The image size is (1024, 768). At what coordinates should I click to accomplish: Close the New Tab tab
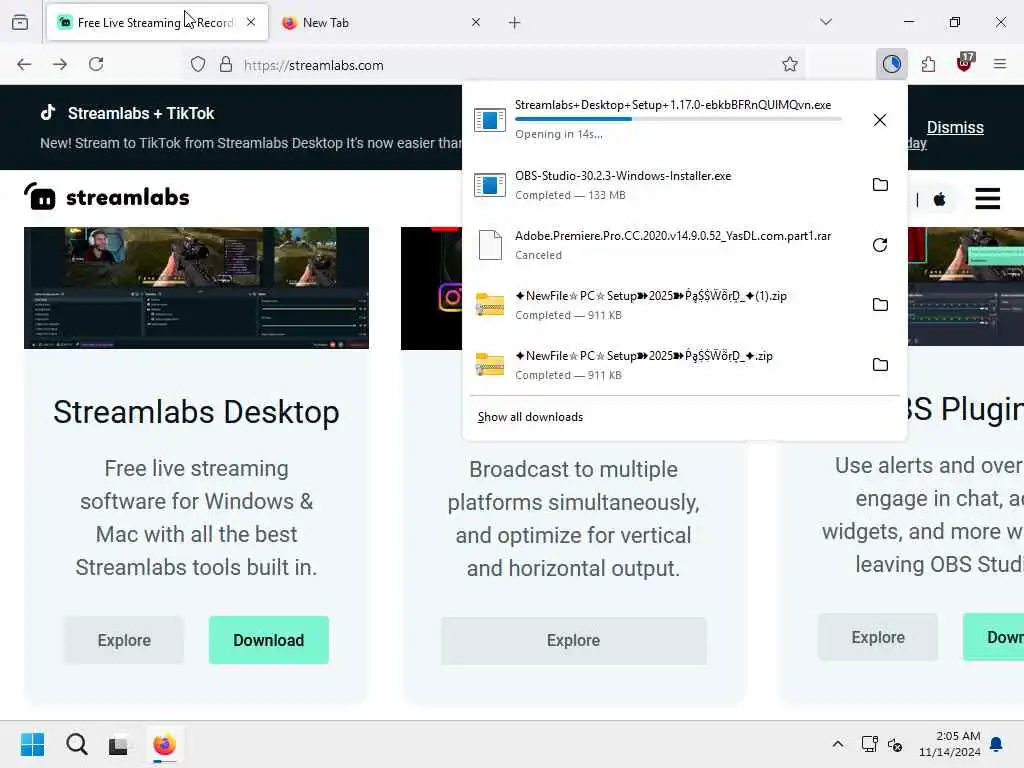click(x=475, y=22)
